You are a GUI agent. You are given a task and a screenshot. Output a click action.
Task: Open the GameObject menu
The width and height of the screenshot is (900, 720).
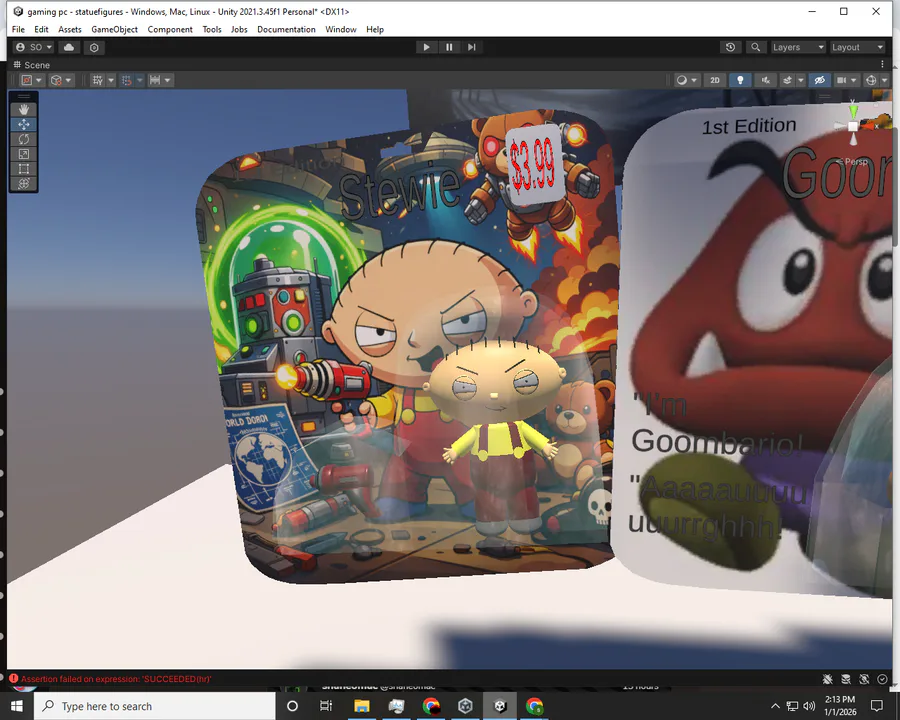point(114,29)
